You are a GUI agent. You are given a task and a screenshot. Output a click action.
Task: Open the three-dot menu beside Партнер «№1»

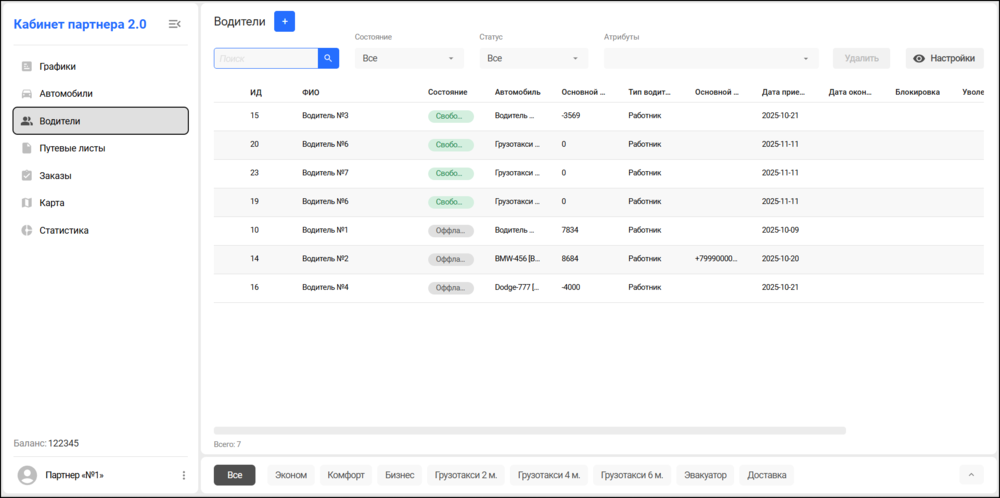coord(184,476)
